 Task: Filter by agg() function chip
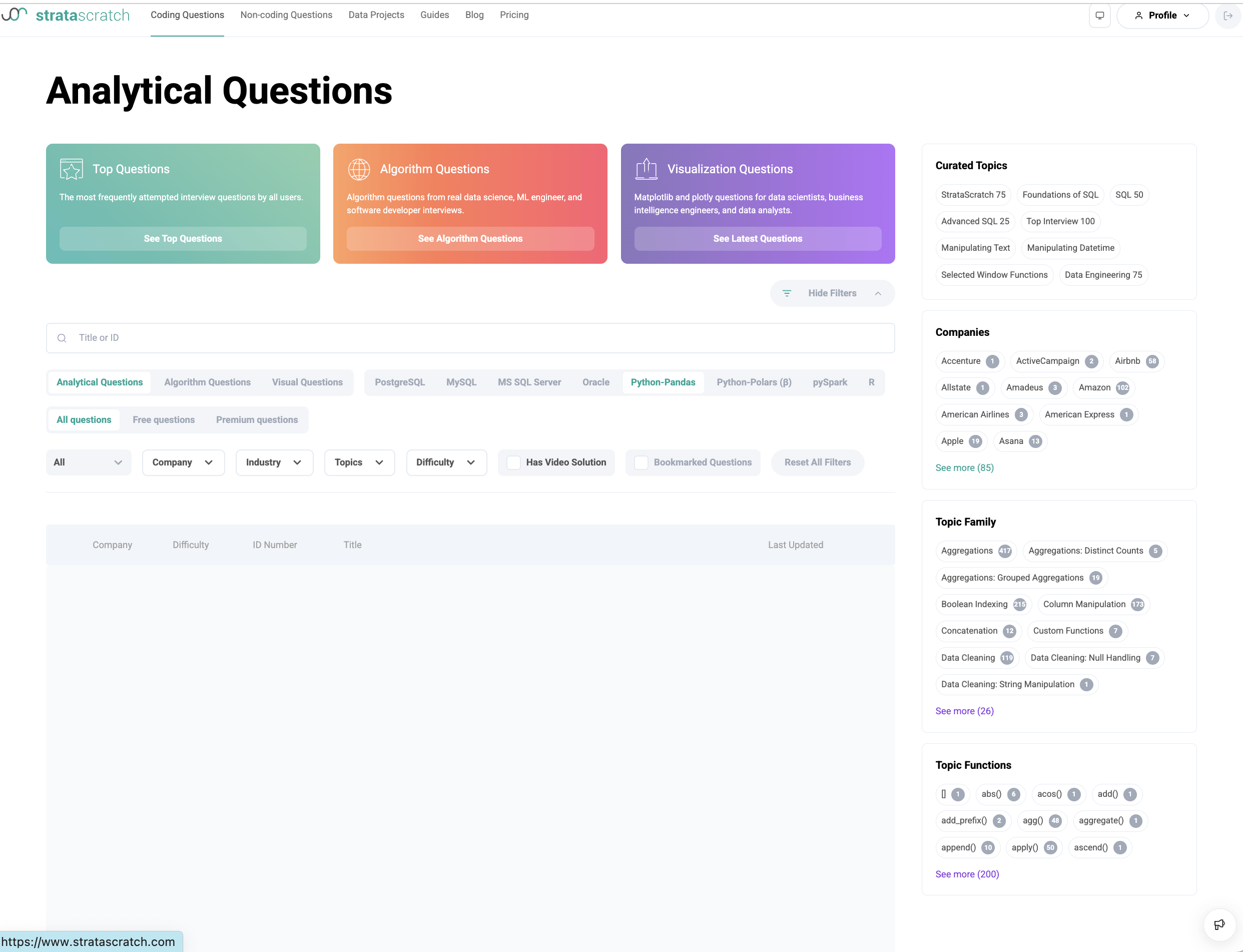tap(1041, 820)
